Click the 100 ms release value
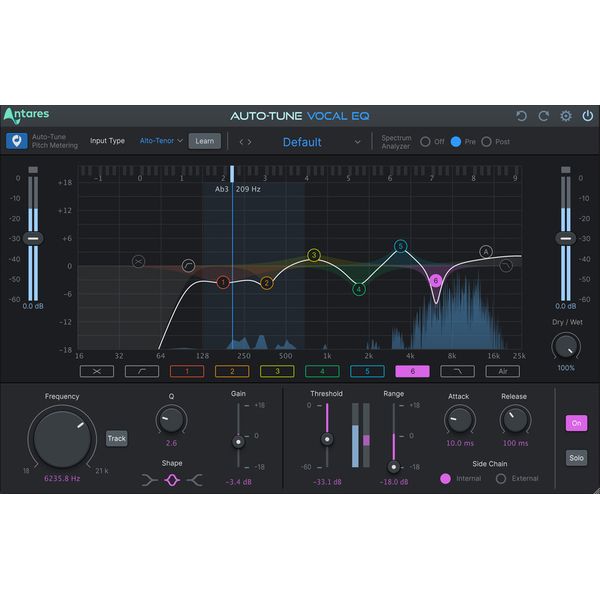The height and width of the screenshot is (600, 600). tap(515, 443)
